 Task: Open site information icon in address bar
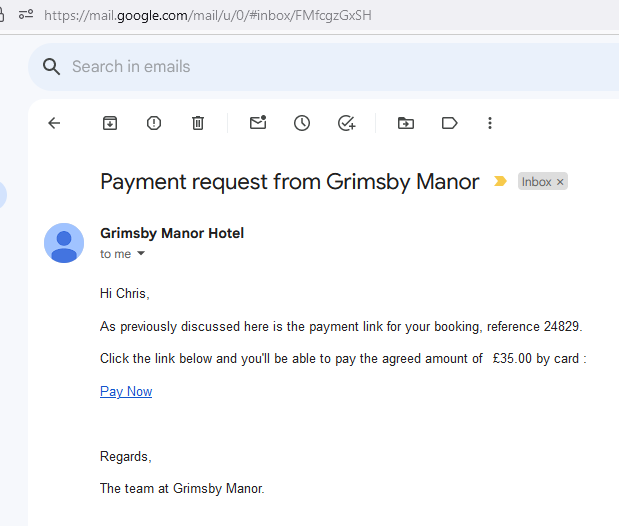point(26,15)
